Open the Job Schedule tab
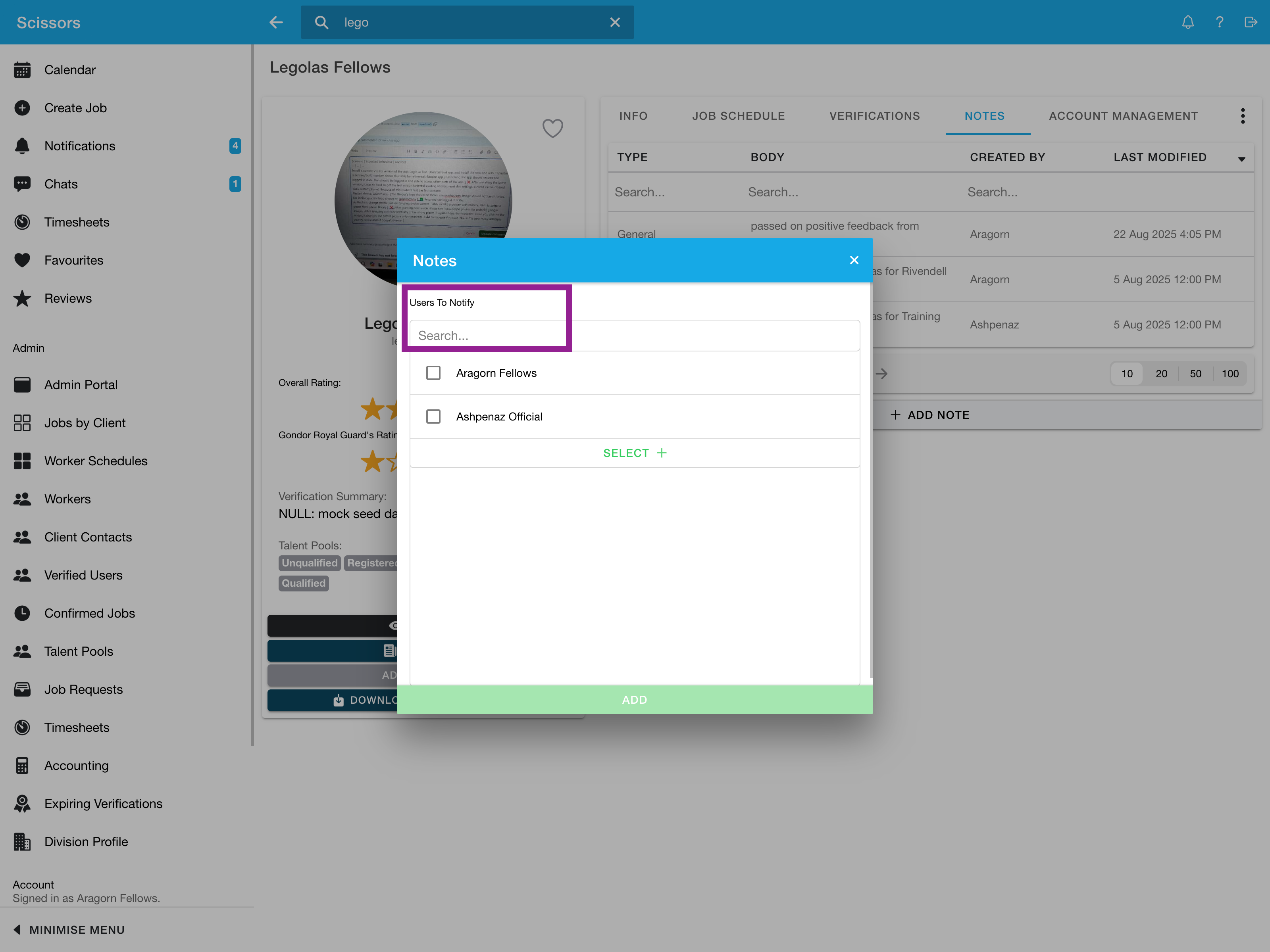This screenshot has height=952, width=1270. (x=738, y=116)
